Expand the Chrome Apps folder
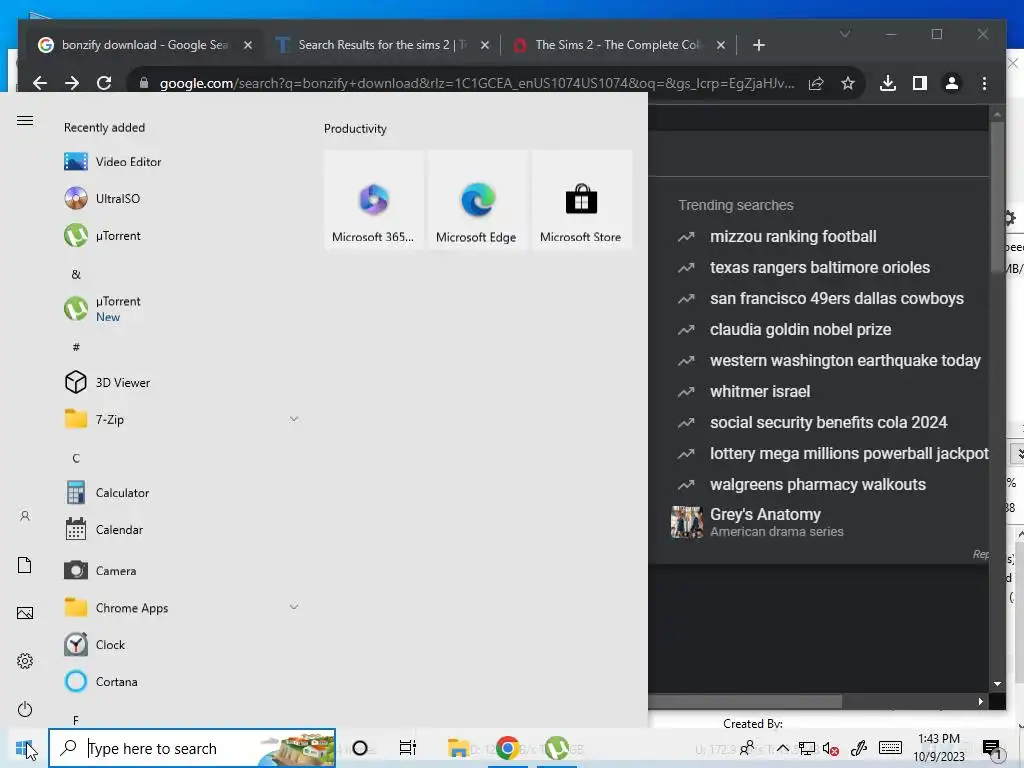 (294, 607)
